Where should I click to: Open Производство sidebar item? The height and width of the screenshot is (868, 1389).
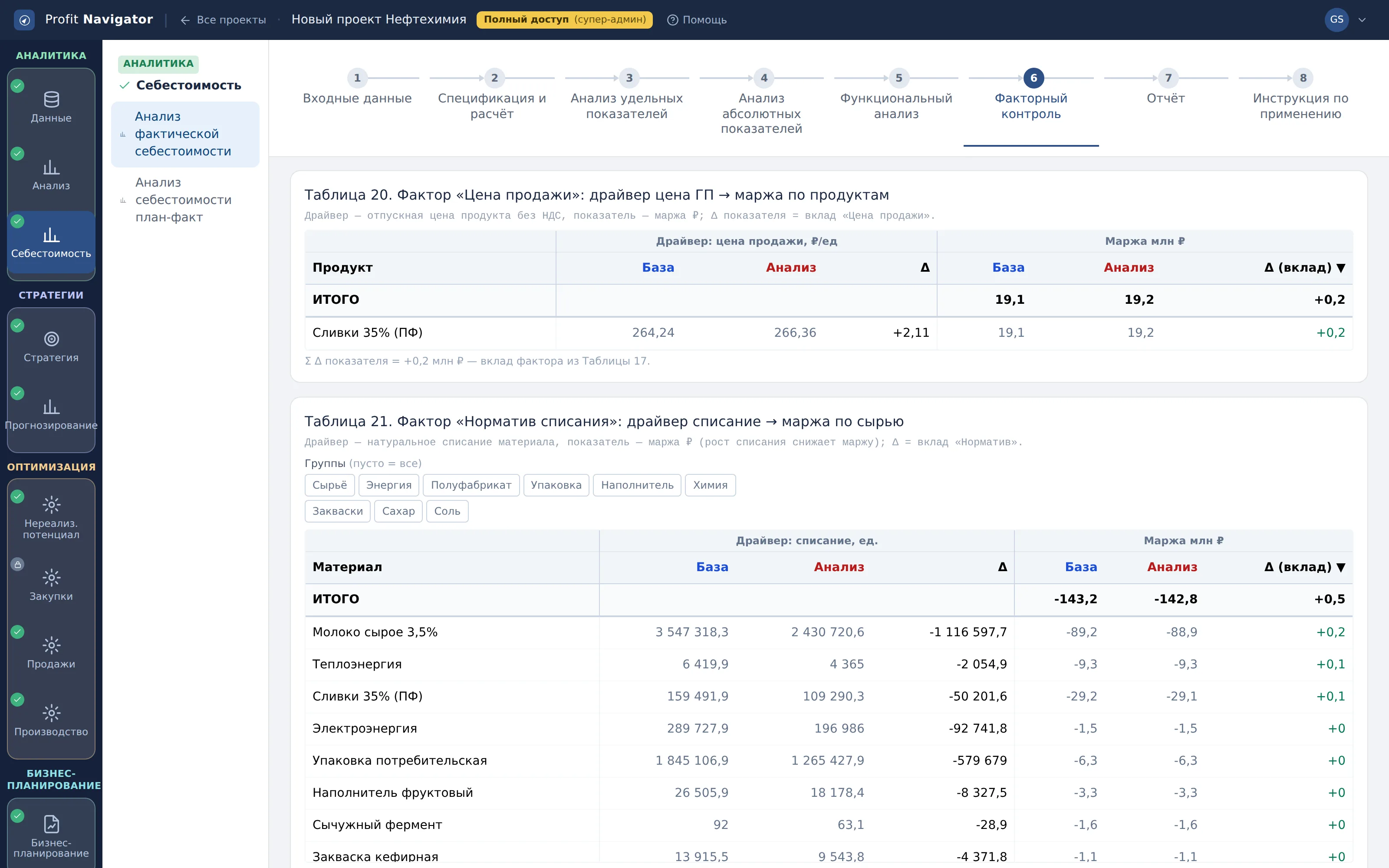(x=51, y=720)
